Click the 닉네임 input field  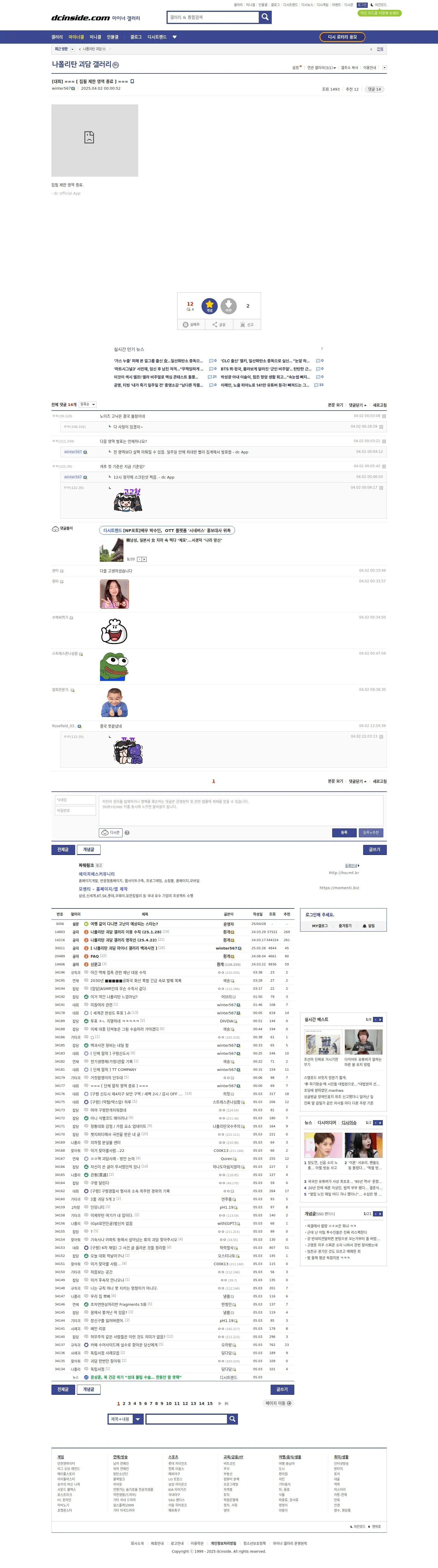click(75, 800)
